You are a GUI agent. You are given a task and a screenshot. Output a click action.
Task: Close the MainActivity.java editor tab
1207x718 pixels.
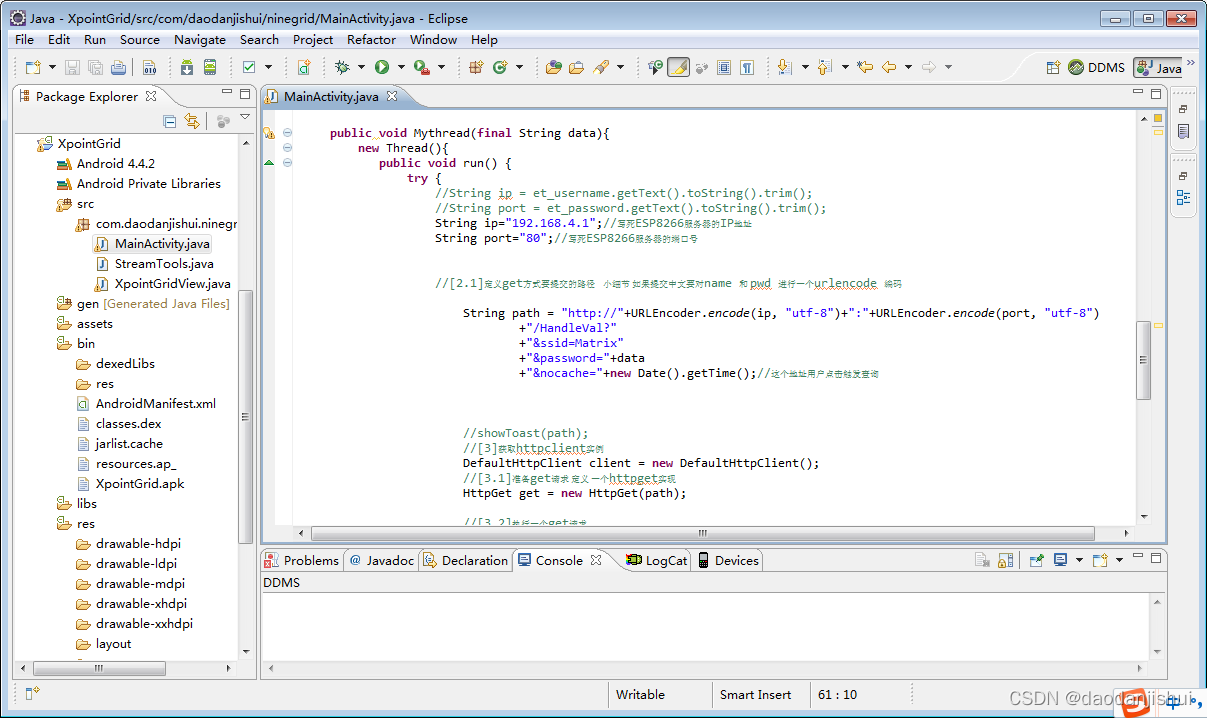pos(392,96)
